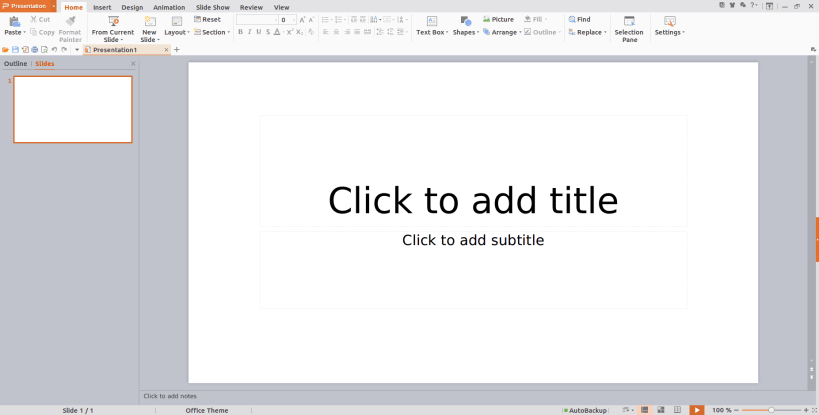Close the Outline/Slides side panel
Viewport: 819px width, 415px height.
133,64
